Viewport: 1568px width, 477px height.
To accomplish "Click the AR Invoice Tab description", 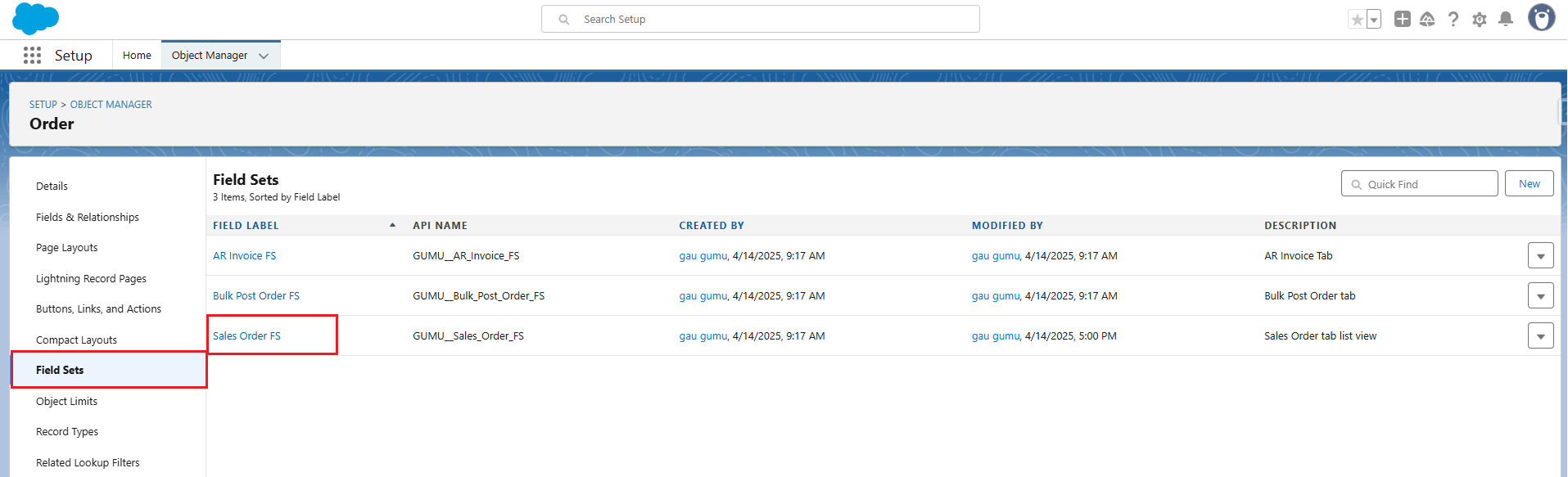I will 1298,256.
